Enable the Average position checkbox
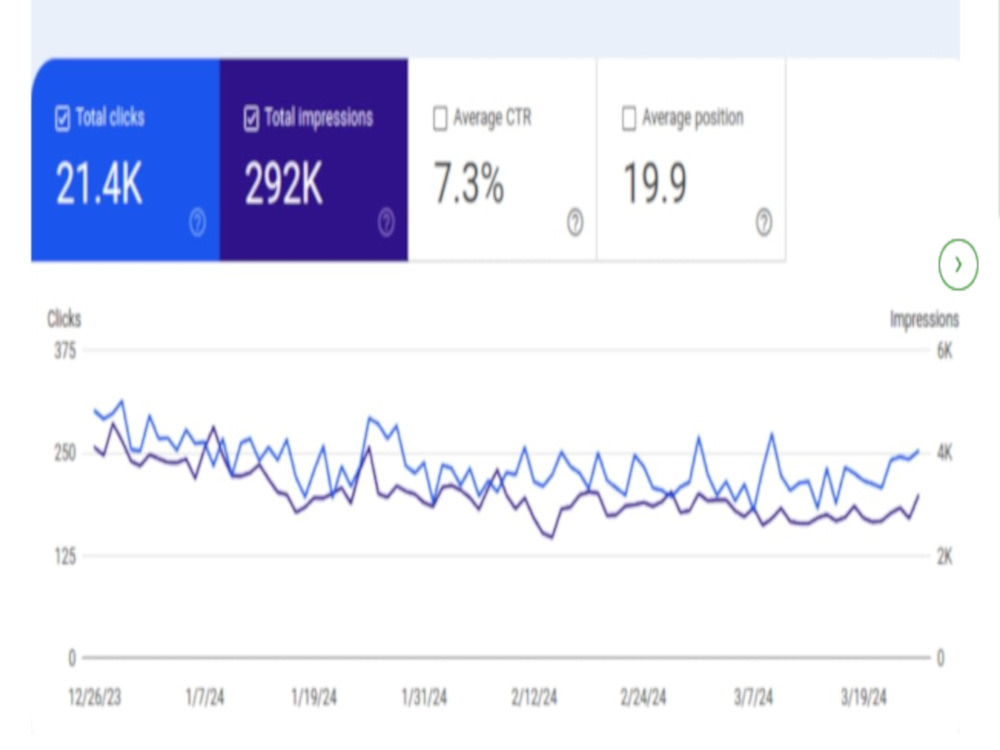 point(629,119)
